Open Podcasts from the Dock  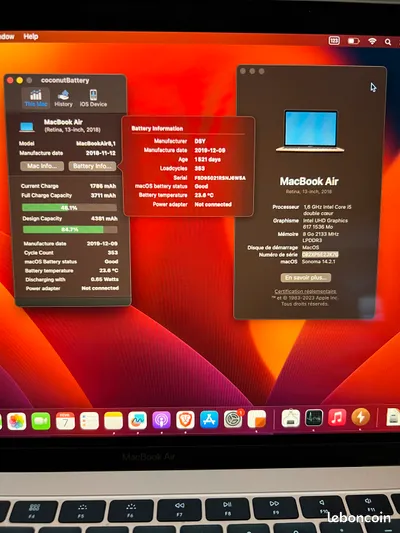click(x=161, y=420)
